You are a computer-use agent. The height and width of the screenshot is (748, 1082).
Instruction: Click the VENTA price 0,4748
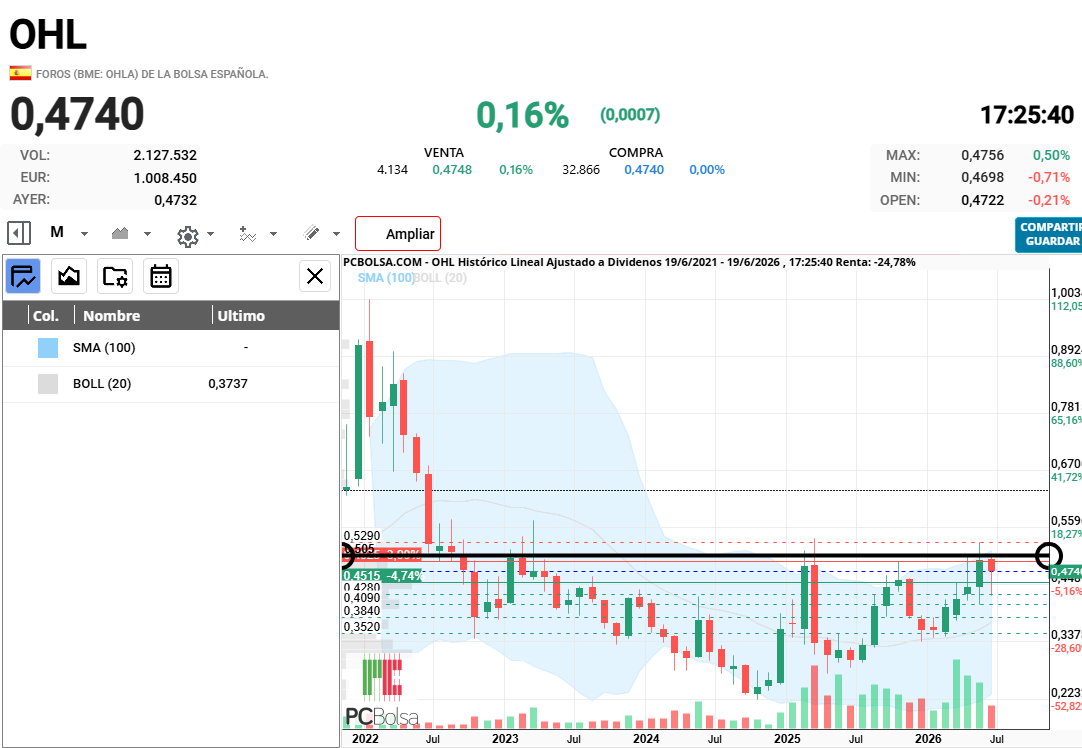click(x=452, y=170)
